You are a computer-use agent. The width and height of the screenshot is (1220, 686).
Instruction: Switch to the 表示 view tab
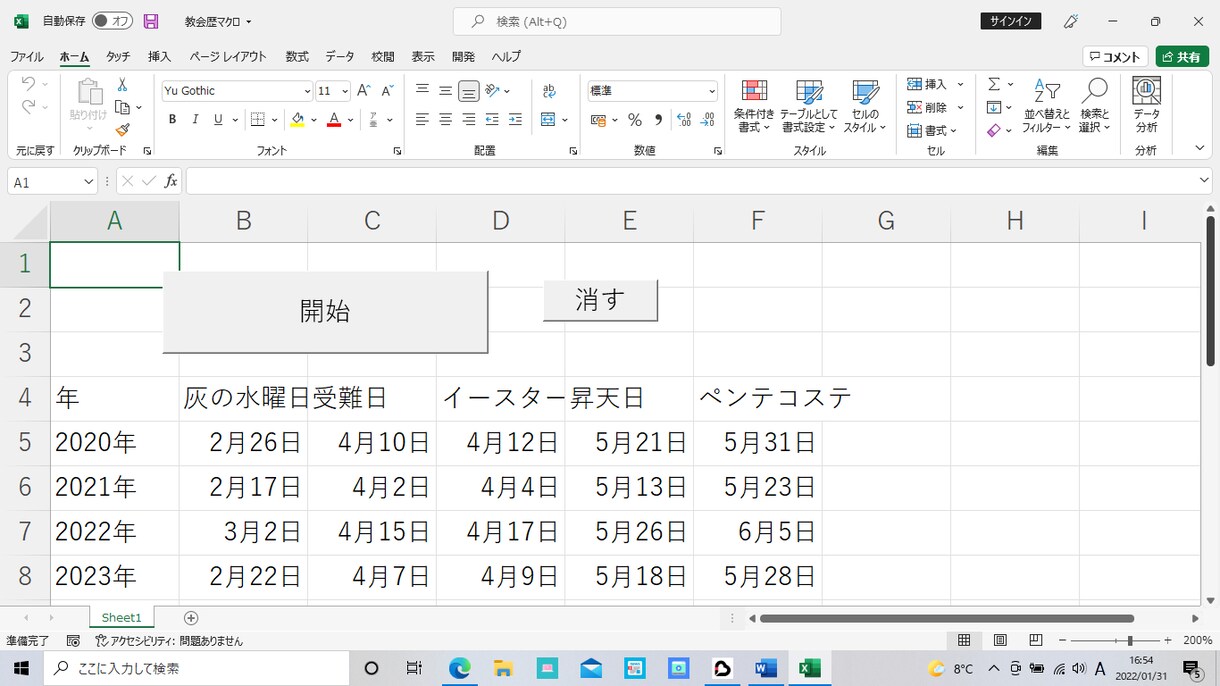coord(423,57)
